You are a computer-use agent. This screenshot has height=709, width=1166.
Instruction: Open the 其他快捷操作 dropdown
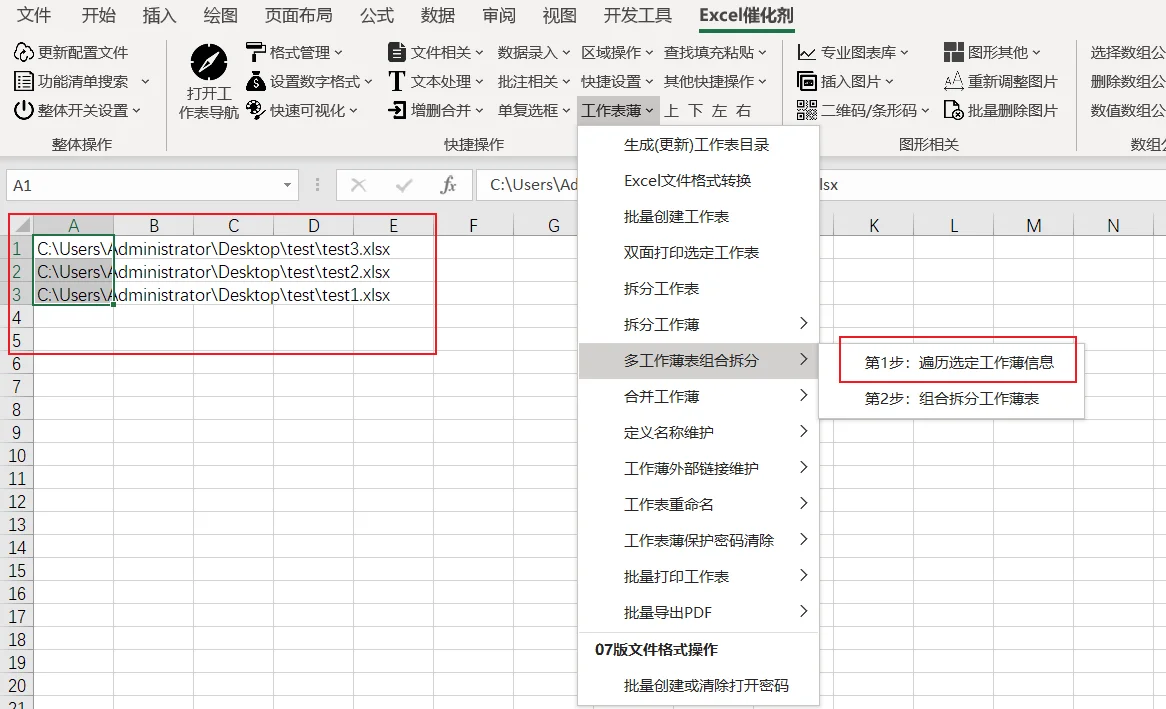[x=715, y=81]
